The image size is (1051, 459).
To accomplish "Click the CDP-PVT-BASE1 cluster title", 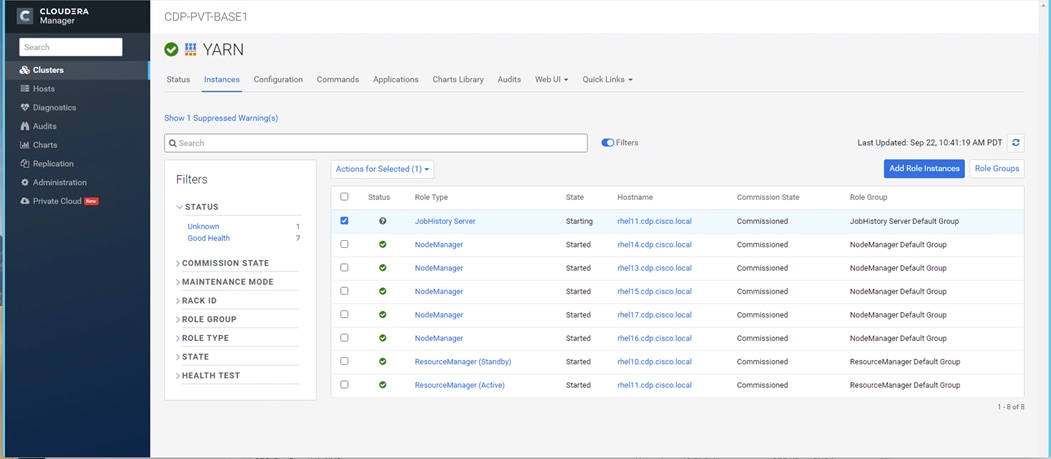I will coord(206,17).
